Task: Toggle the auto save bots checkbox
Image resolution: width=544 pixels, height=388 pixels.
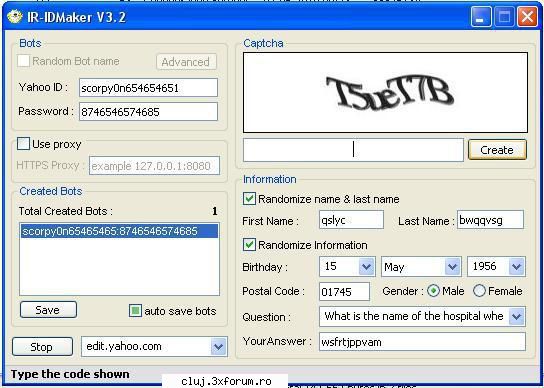Action: pos(135,311)
